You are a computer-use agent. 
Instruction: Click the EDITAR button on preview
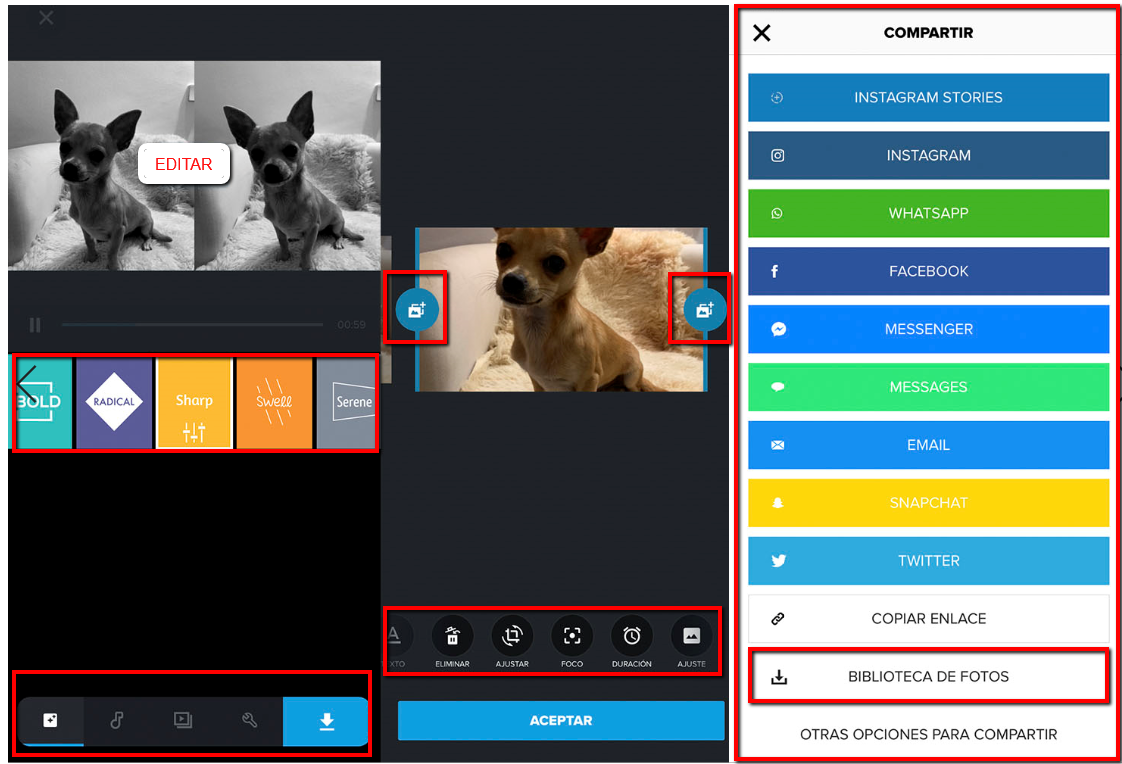pyautogui.click(x=184, y=164)
